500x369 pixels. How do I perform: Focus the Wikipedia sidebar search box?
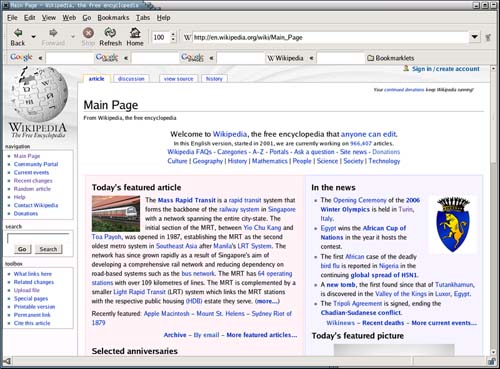point(38,238)
